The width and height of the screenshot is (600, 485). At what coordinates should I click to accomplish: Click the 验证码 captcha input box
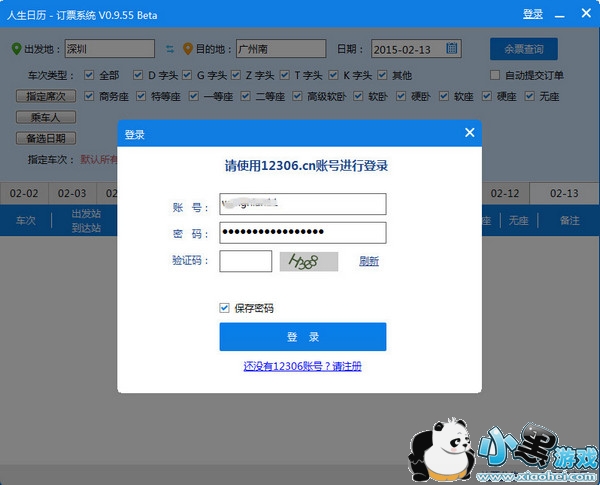click(x=246, y=261)
